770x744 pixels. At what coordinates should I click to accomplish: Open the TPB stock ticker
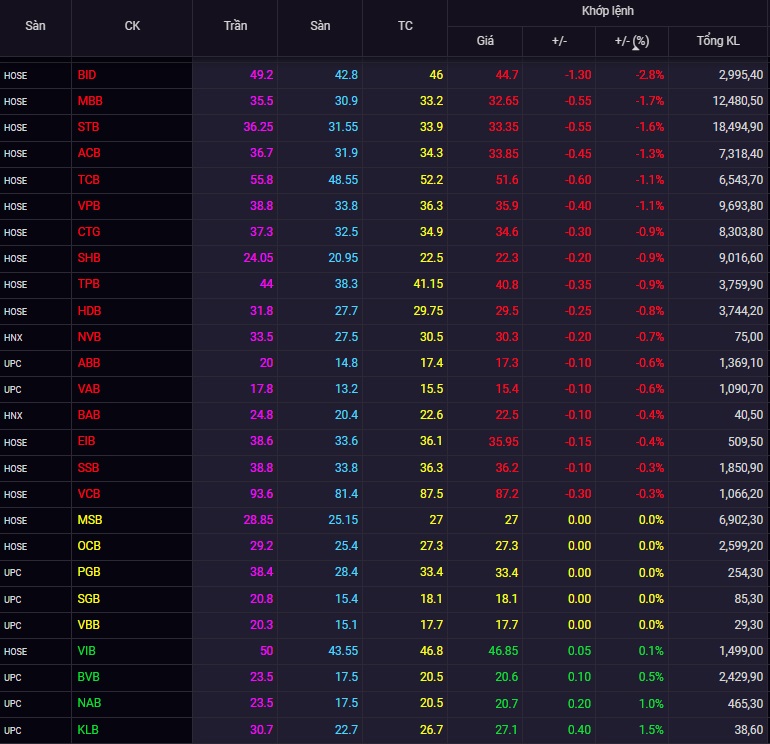[x=89, y=284]
